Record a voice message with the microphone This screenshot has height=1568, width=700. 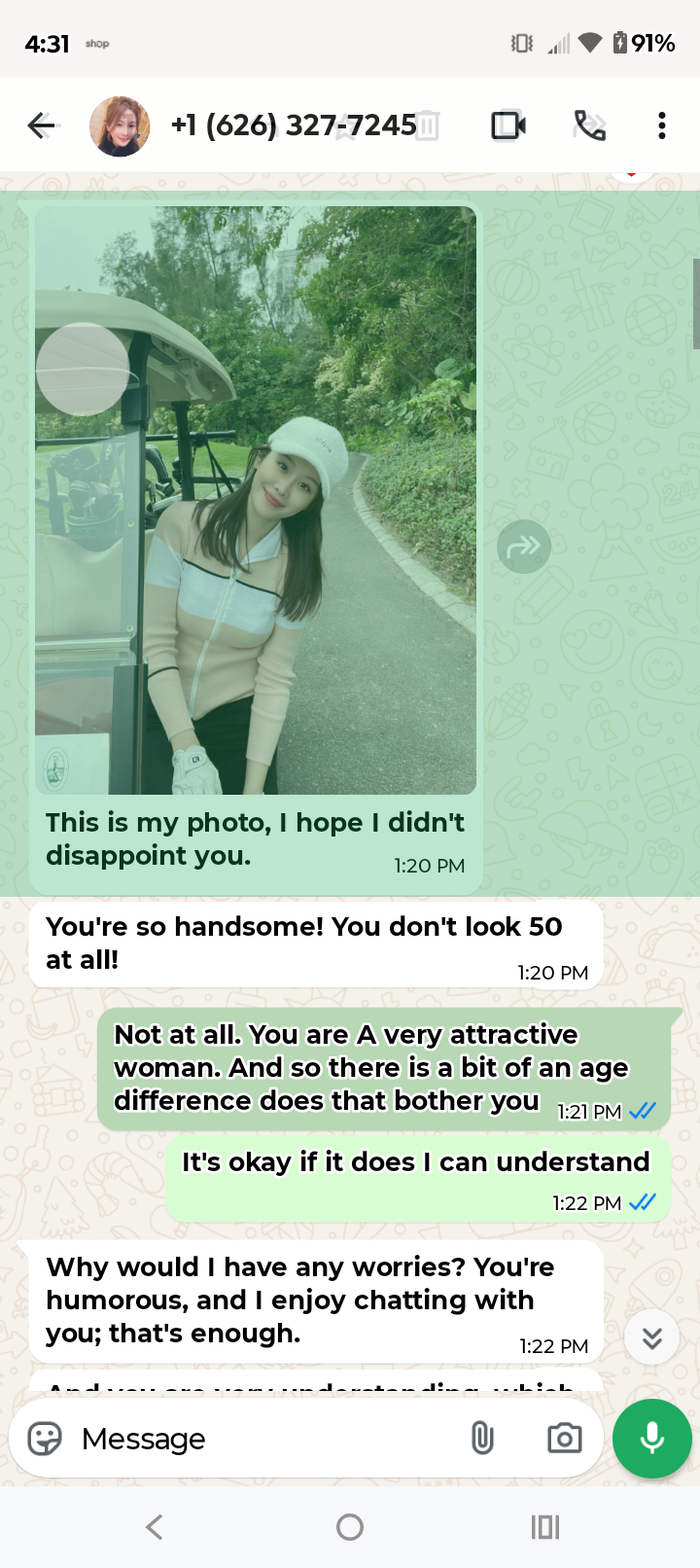tap(652, 1439)
